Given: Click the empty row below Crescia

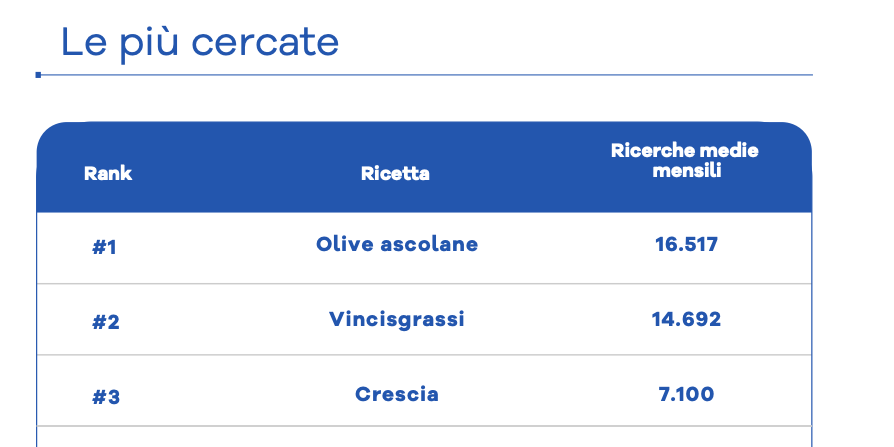Looking at the screenshot, I should (424, 437).
